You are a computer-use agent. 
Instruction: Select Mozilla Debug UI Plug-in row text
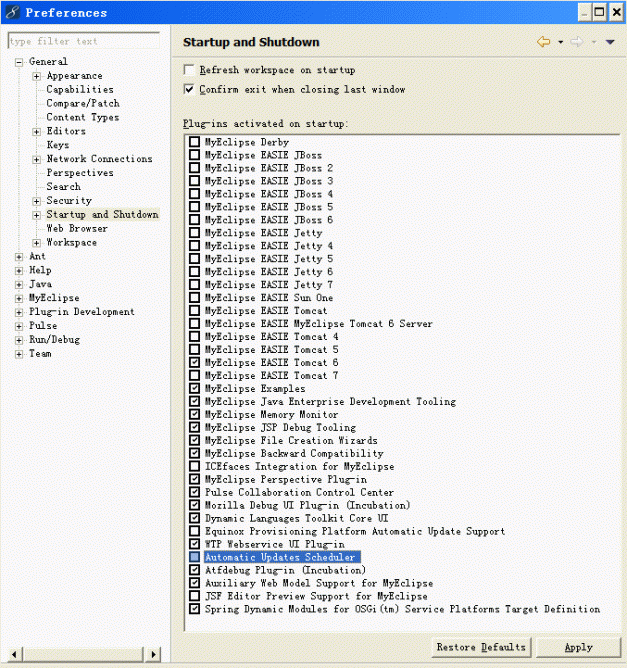point(307,505)
